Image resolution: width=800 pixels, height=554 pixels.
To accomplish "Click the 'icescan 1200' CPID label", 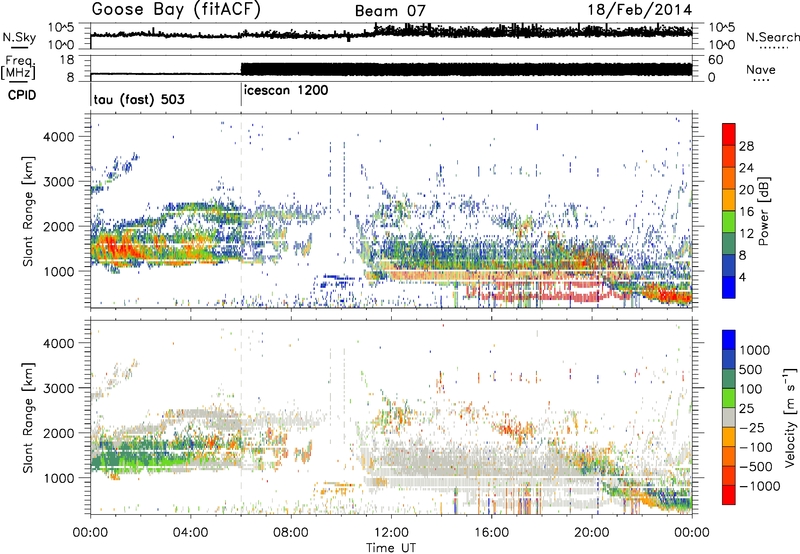I will tap(286, 91).
